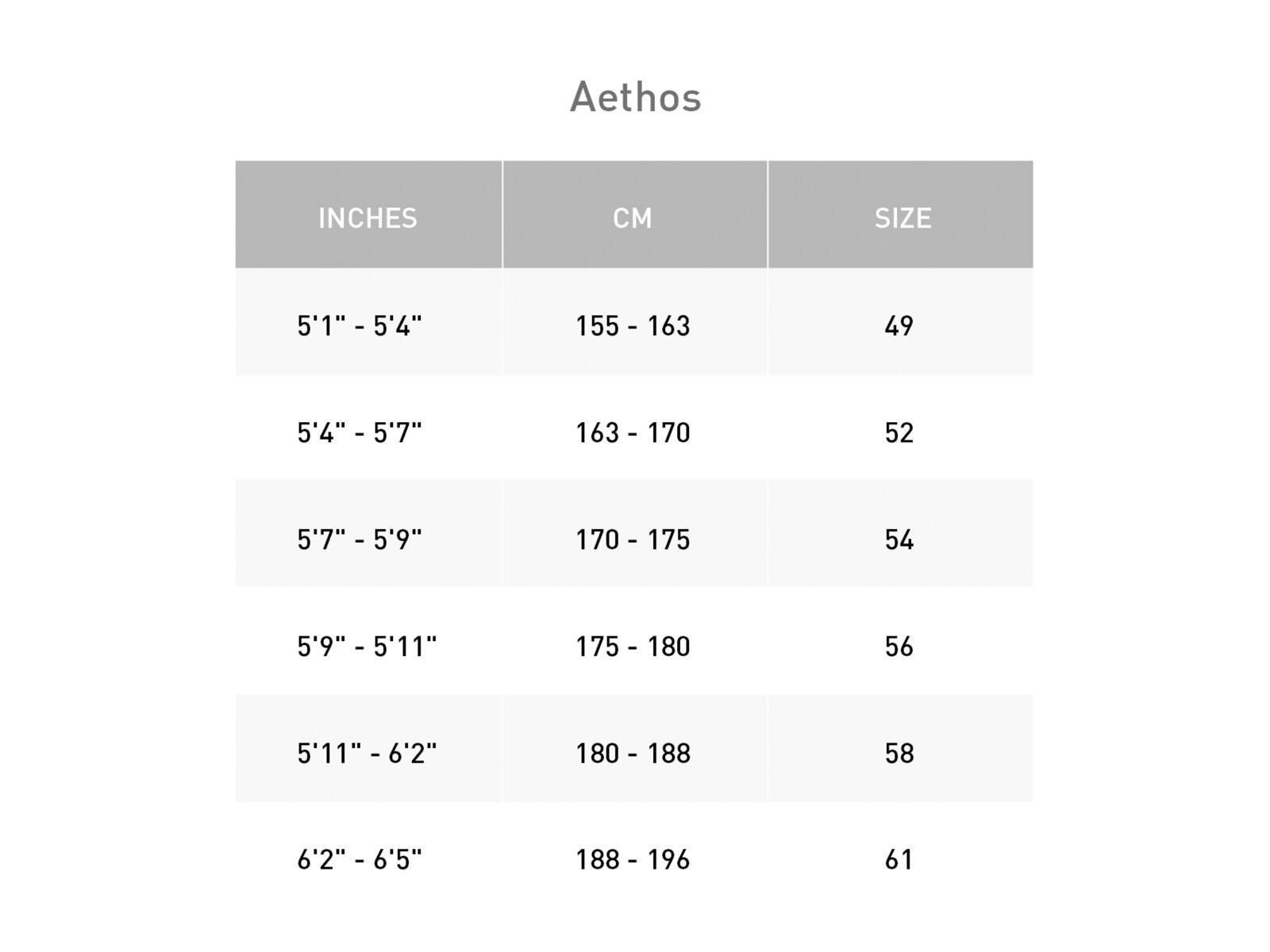1270x952 pixels.
Task: Click the 155 - 163 cm cell
Action: click(x=633, y=326)
